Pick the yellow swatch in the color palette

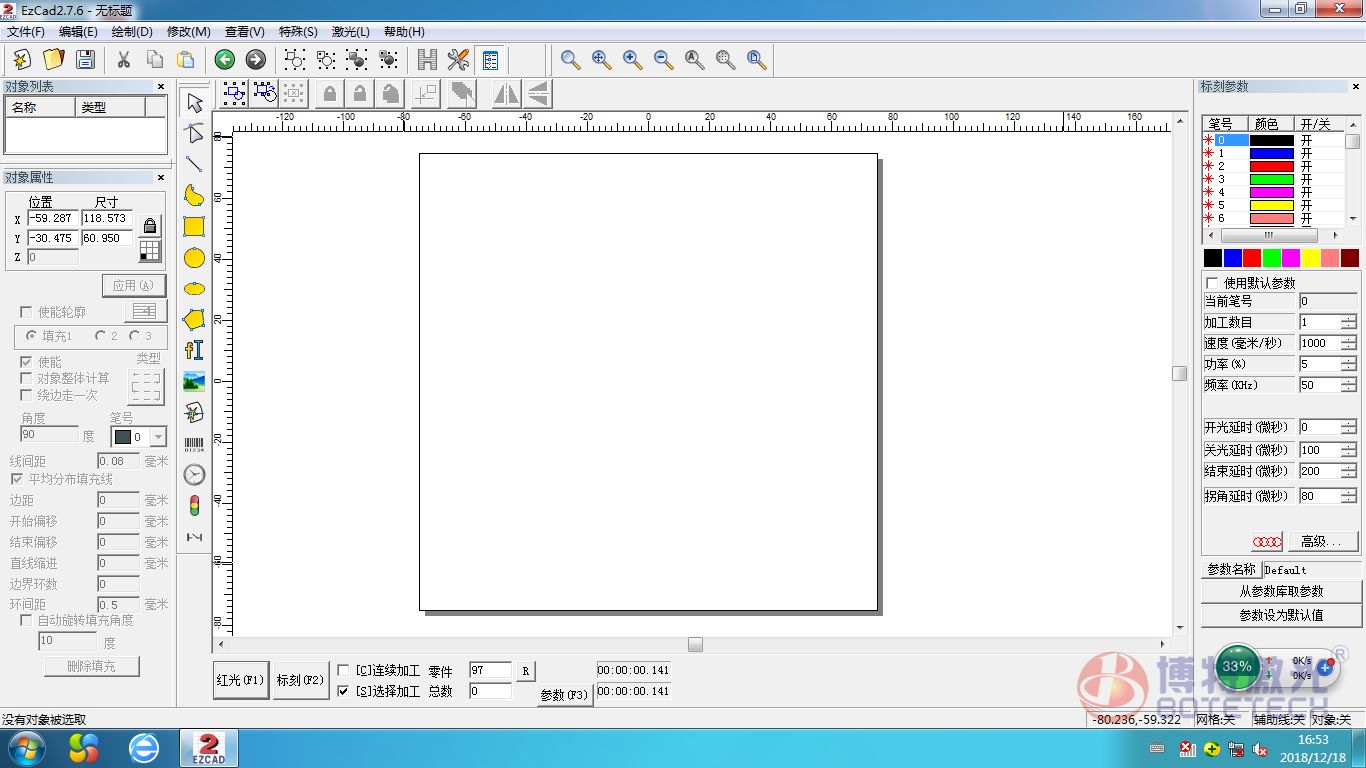point(1310,258)
